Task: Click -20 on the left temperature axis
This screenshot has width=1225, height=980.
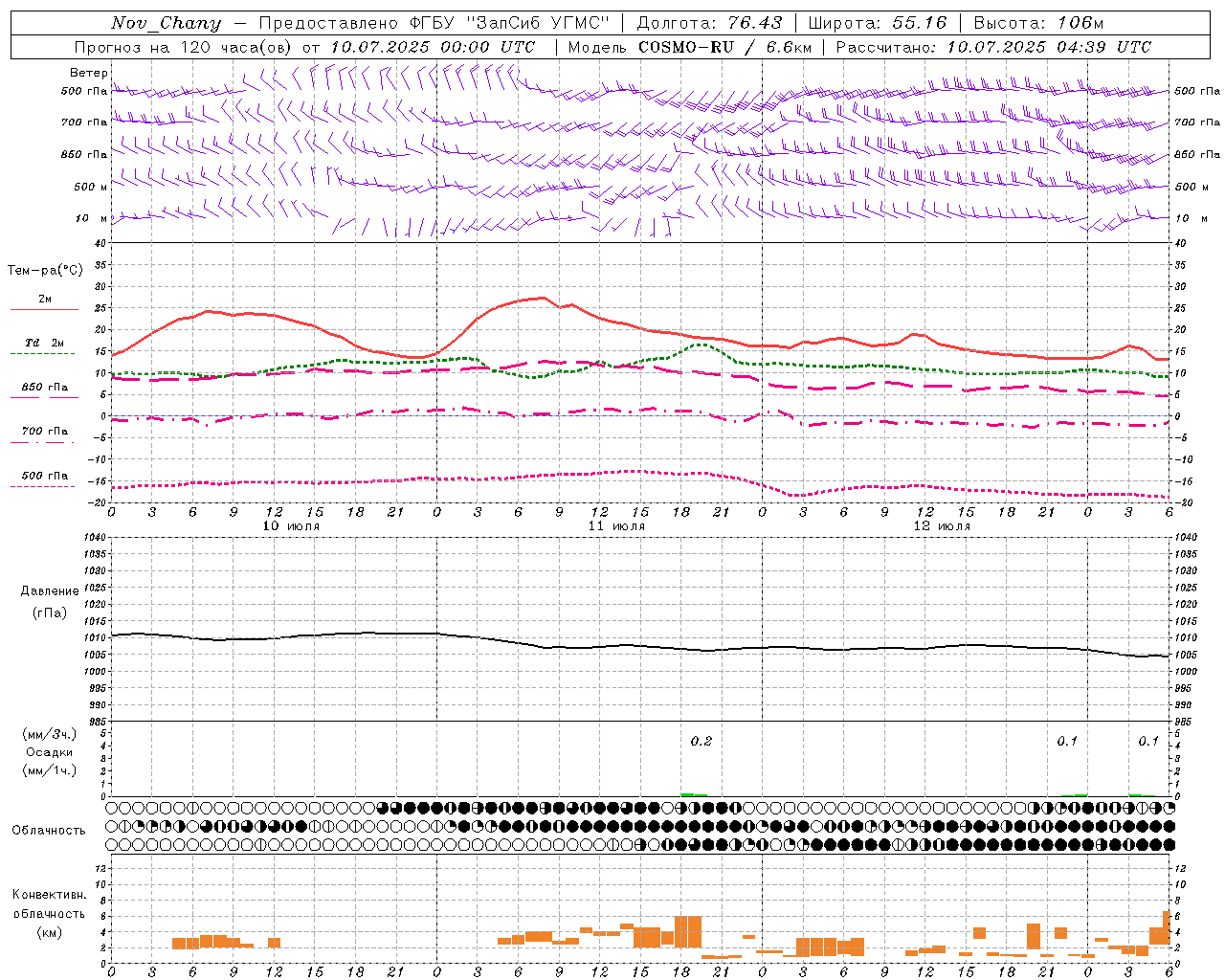Action: [99, 503]
